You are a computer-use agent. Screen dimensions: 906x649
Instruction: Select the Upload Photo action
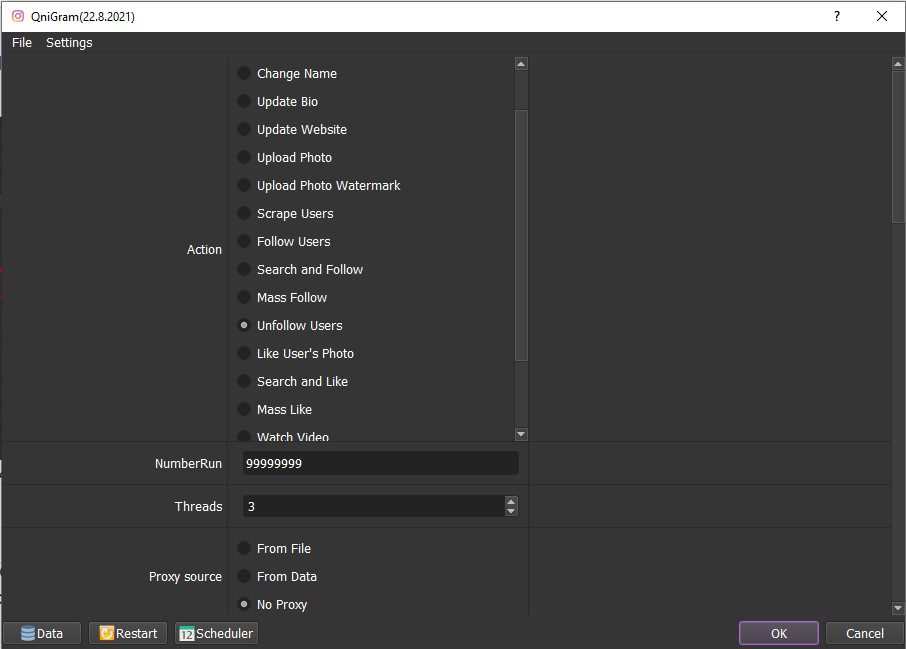[x=284, y=158]
